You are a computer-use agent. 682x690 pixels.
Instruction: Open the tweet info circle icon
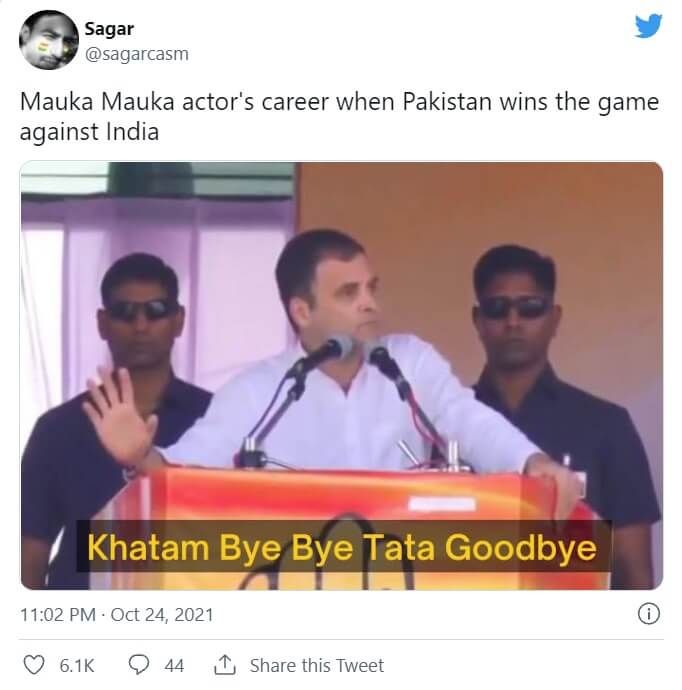649,614
